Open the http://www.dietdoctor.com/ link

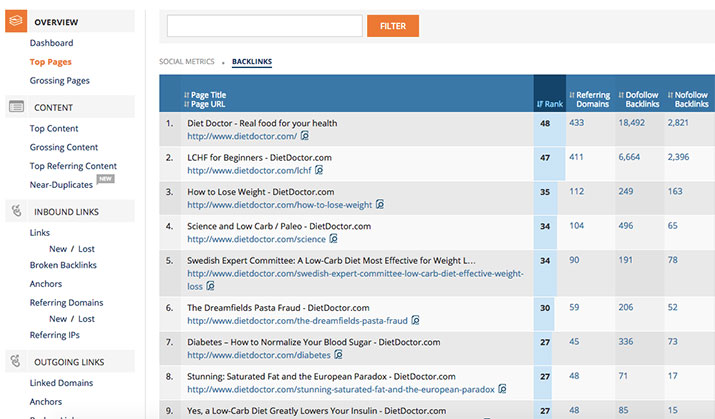242,136
